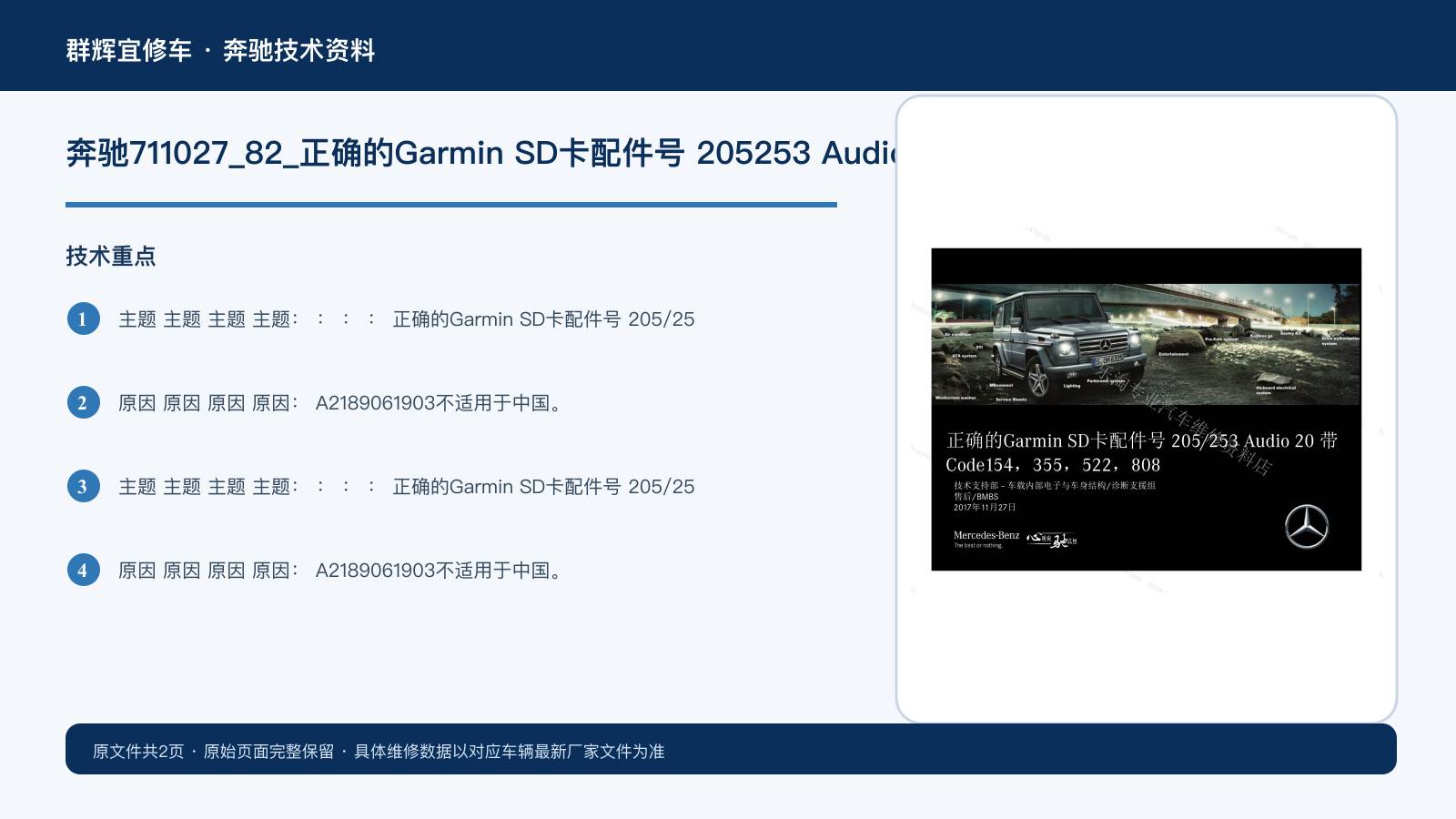Select the 主题 line beside badge 3
1456x819 pixels.
coord(407,487)
